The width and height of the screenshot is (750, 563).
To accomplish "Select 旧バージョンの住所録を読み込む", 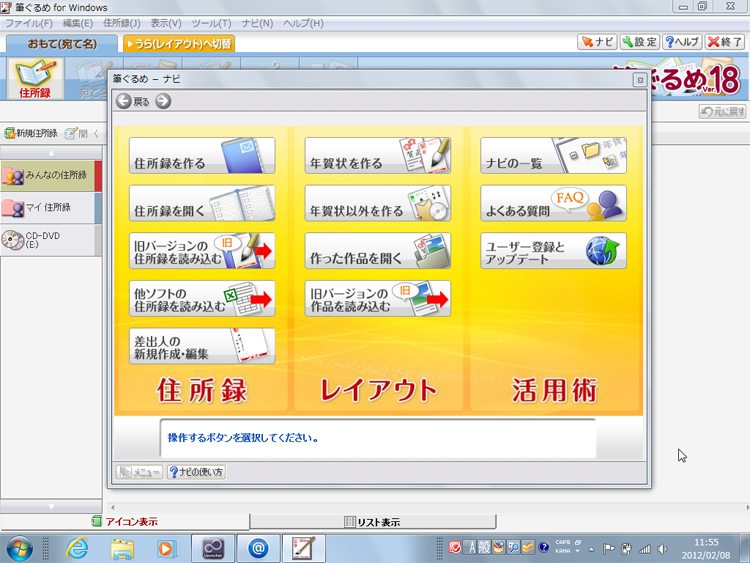I will click(x=202, y=251).
